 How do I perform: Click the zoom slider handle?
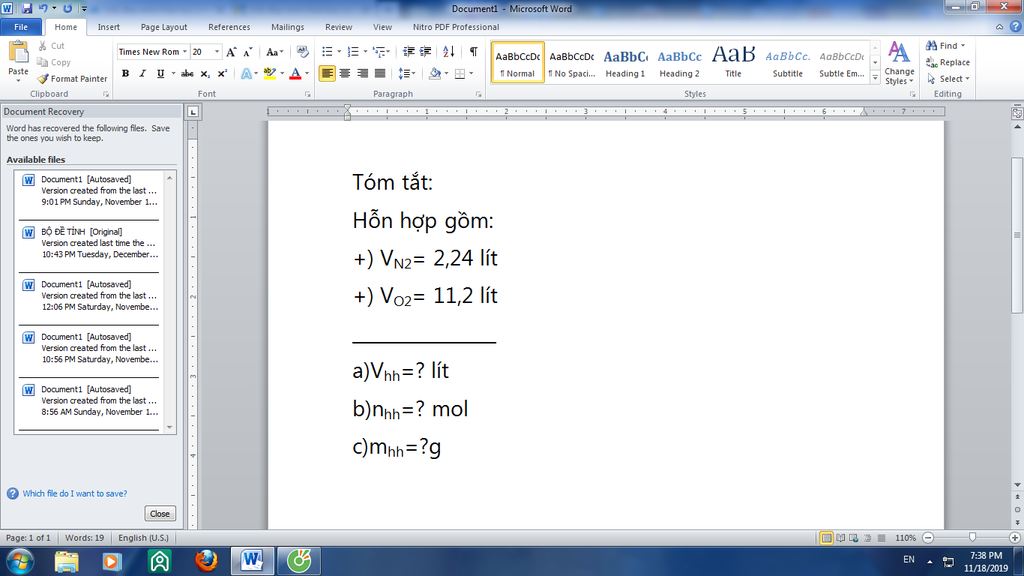pos(972,537)
